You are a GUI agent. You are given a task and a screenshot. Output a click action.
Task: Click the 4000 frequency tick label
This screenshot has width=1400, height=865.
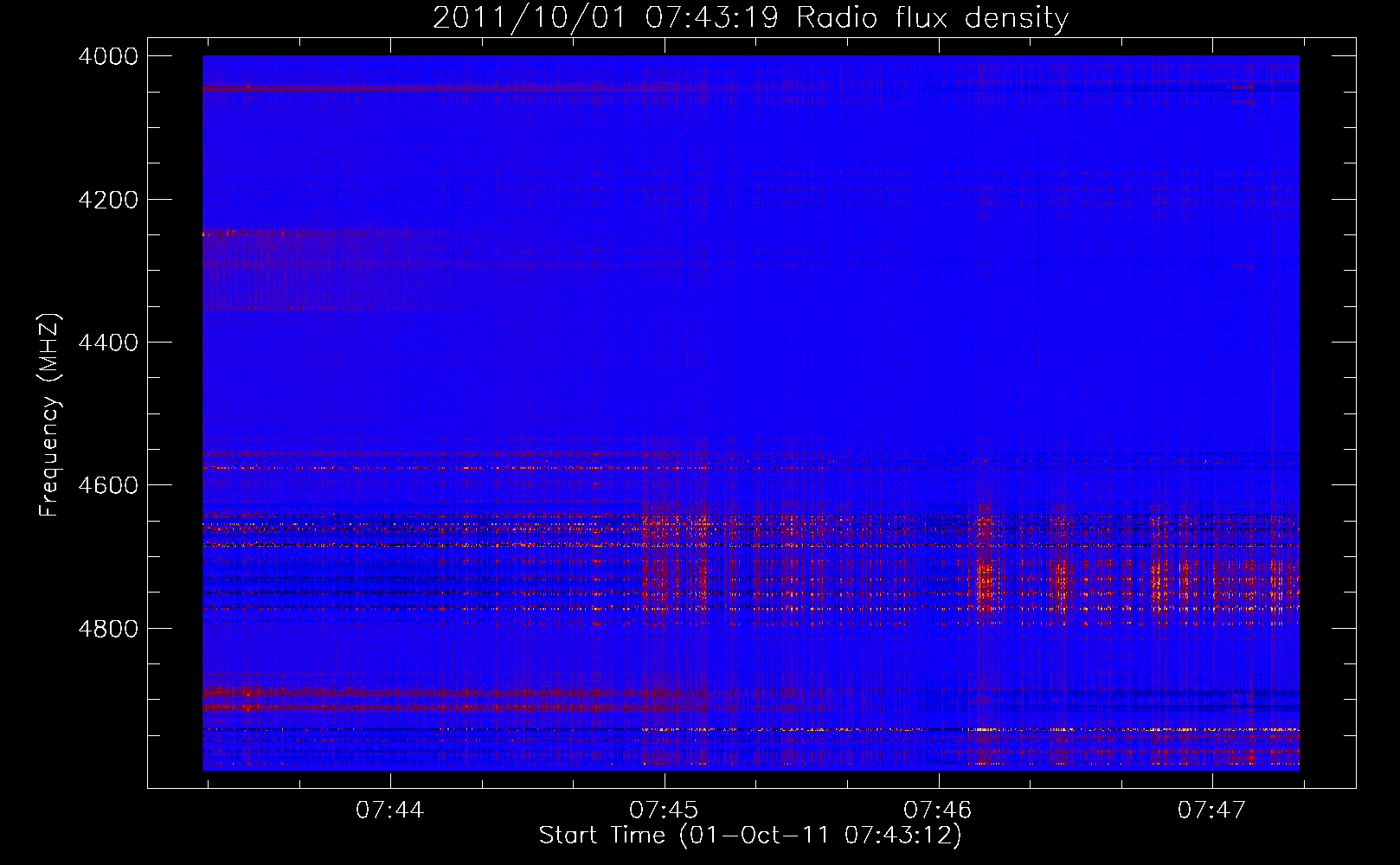pos(108,56)
